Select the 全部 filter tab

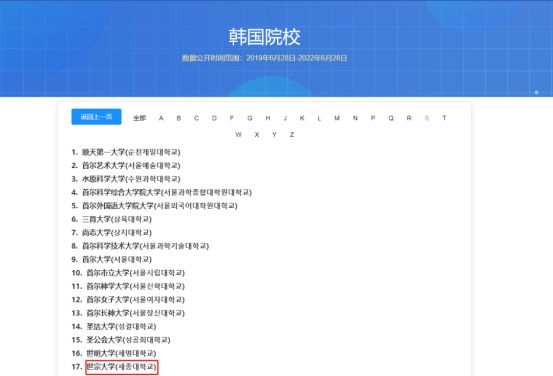pos(139,118)
